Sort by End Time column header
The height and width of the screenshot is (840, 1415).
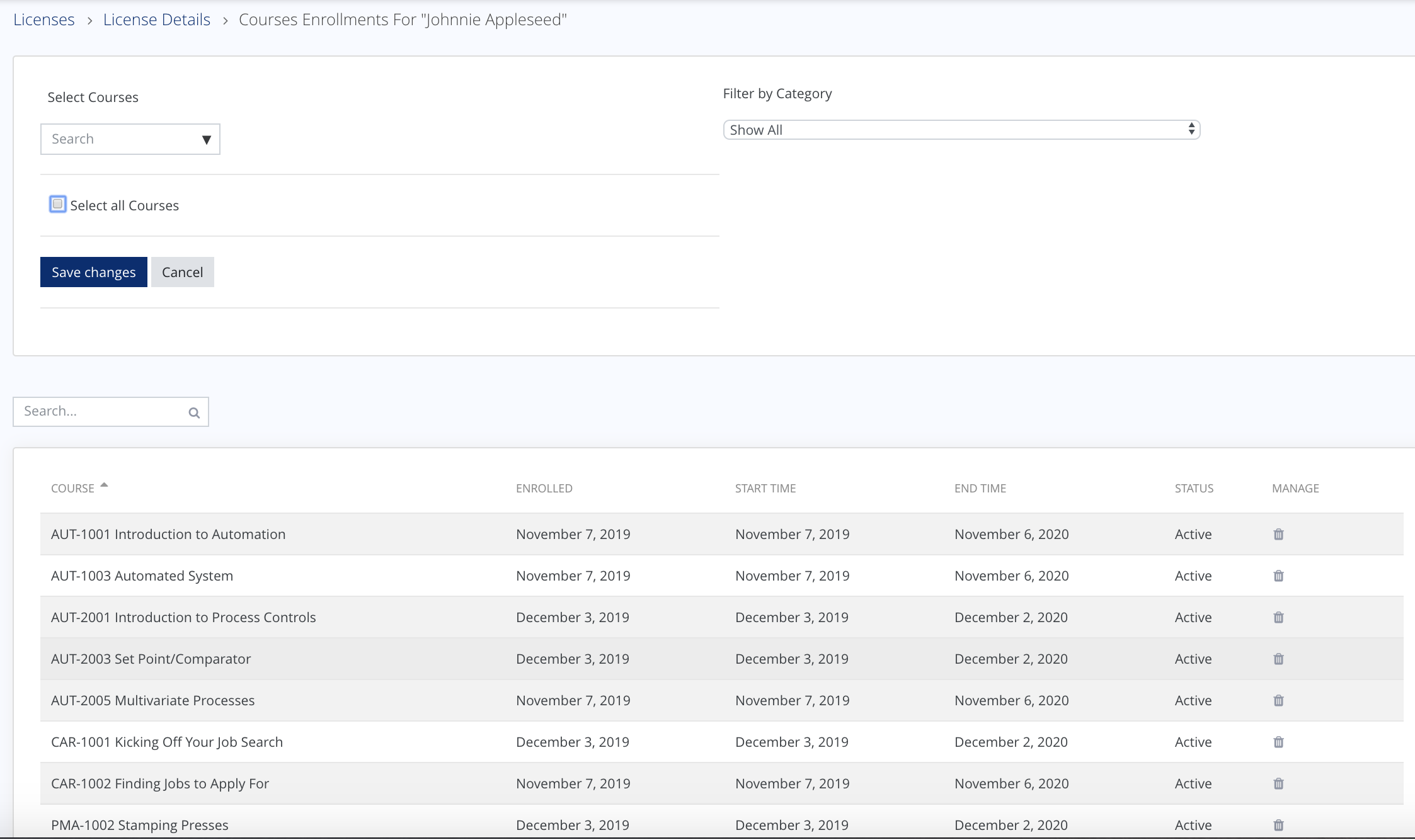click(980, 488)
